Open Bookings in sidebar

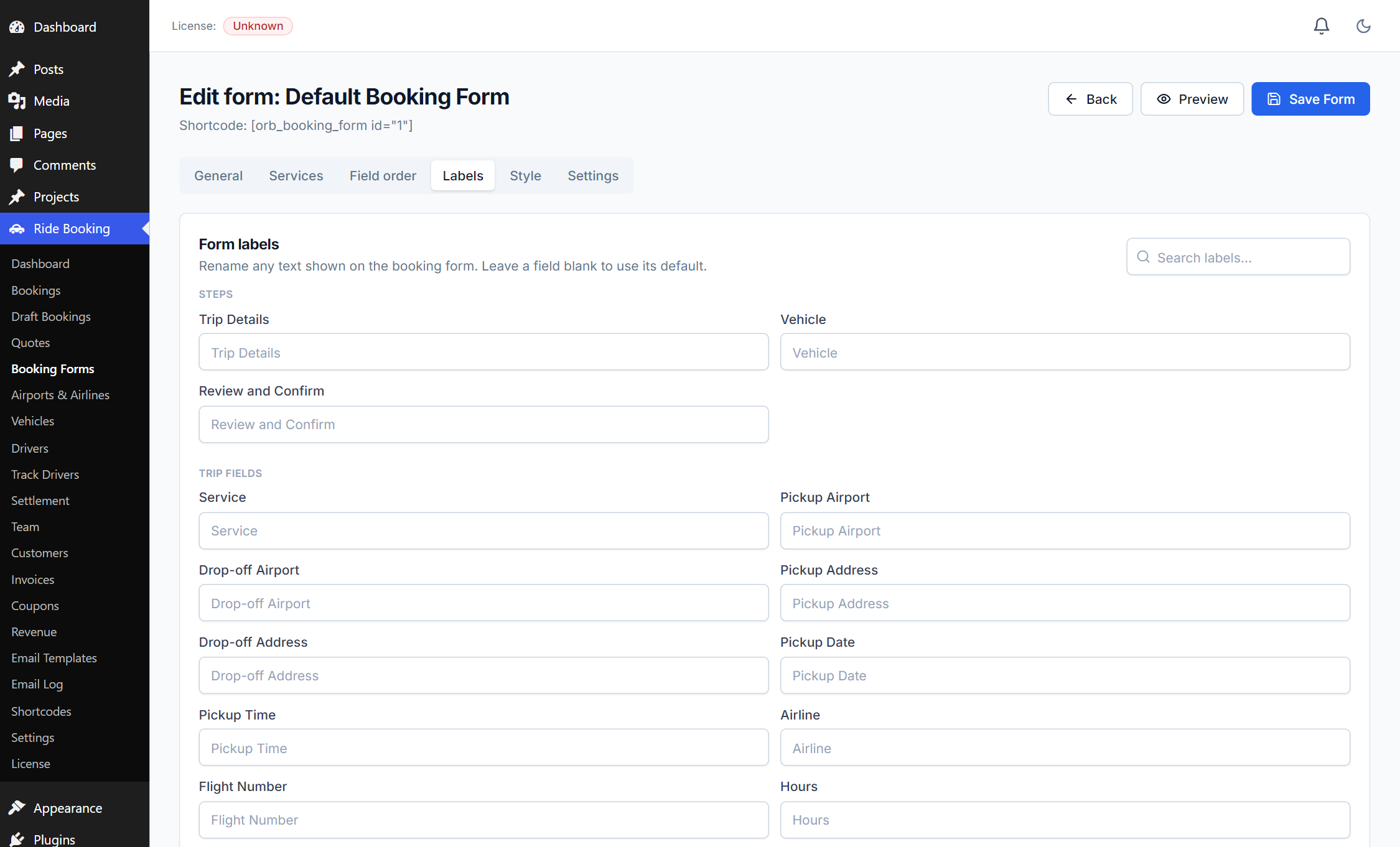(36, 290)
